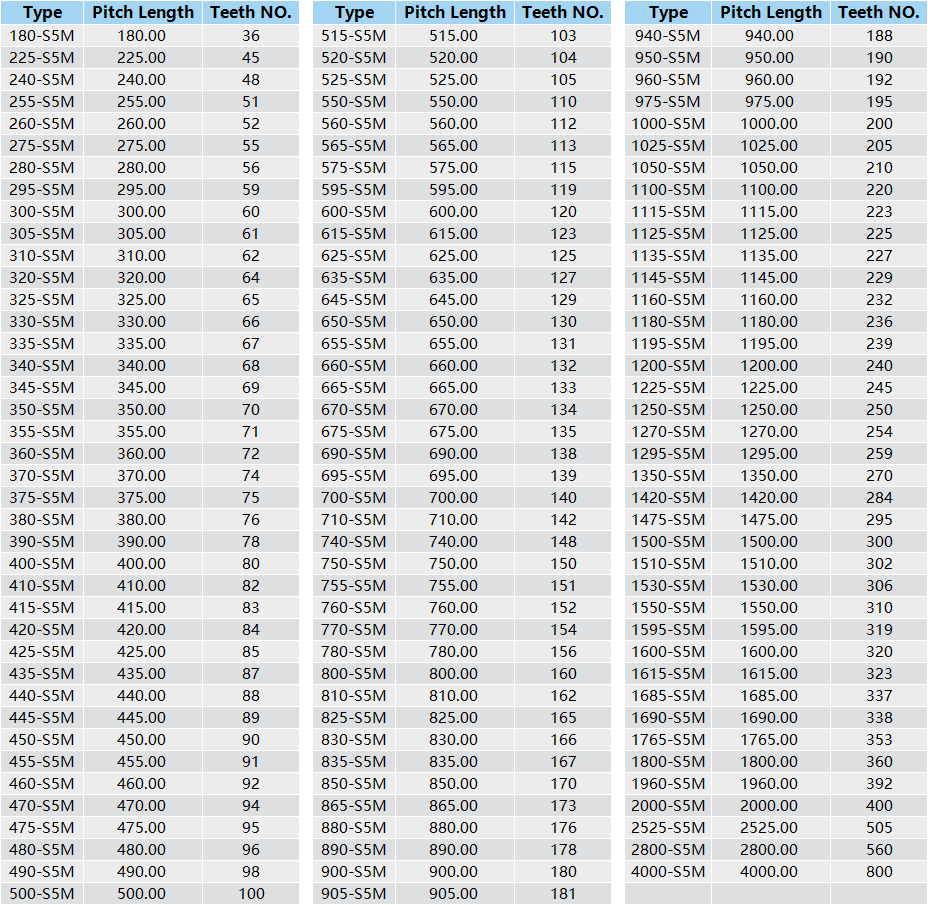
Task: Select pitch length 450.00
Action: [x=141, y=740]
